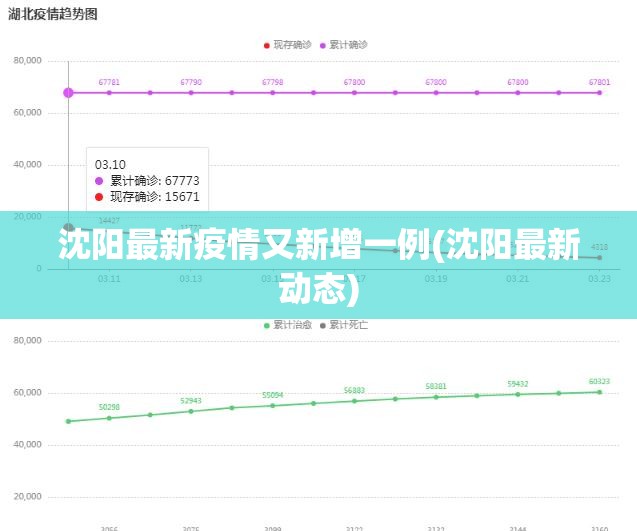Click the green data label 56883
This screenshot has height=531, width=637.
point(354,390)
